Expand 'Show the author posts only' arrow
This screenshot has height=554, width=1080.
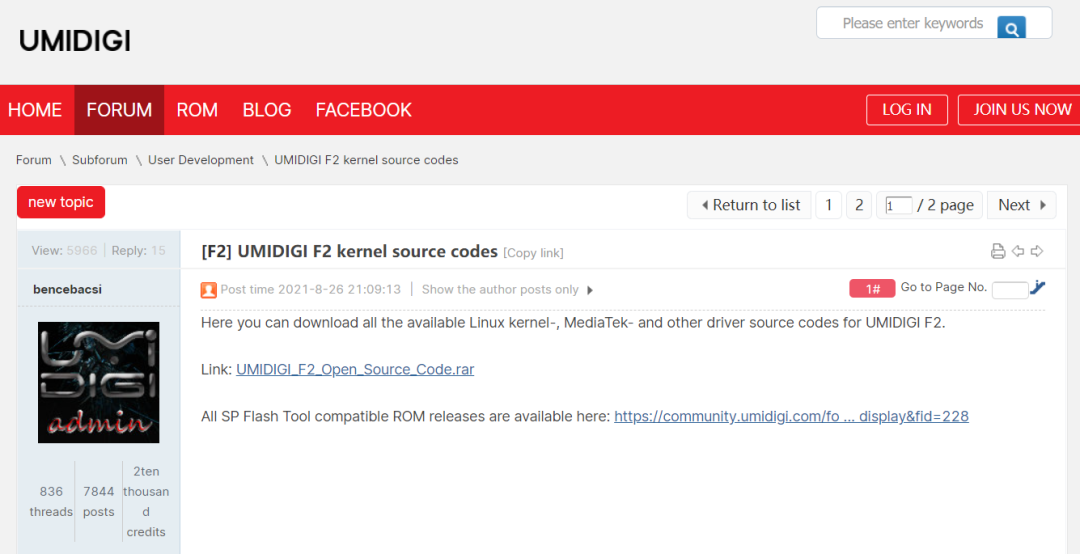point(590,291)
